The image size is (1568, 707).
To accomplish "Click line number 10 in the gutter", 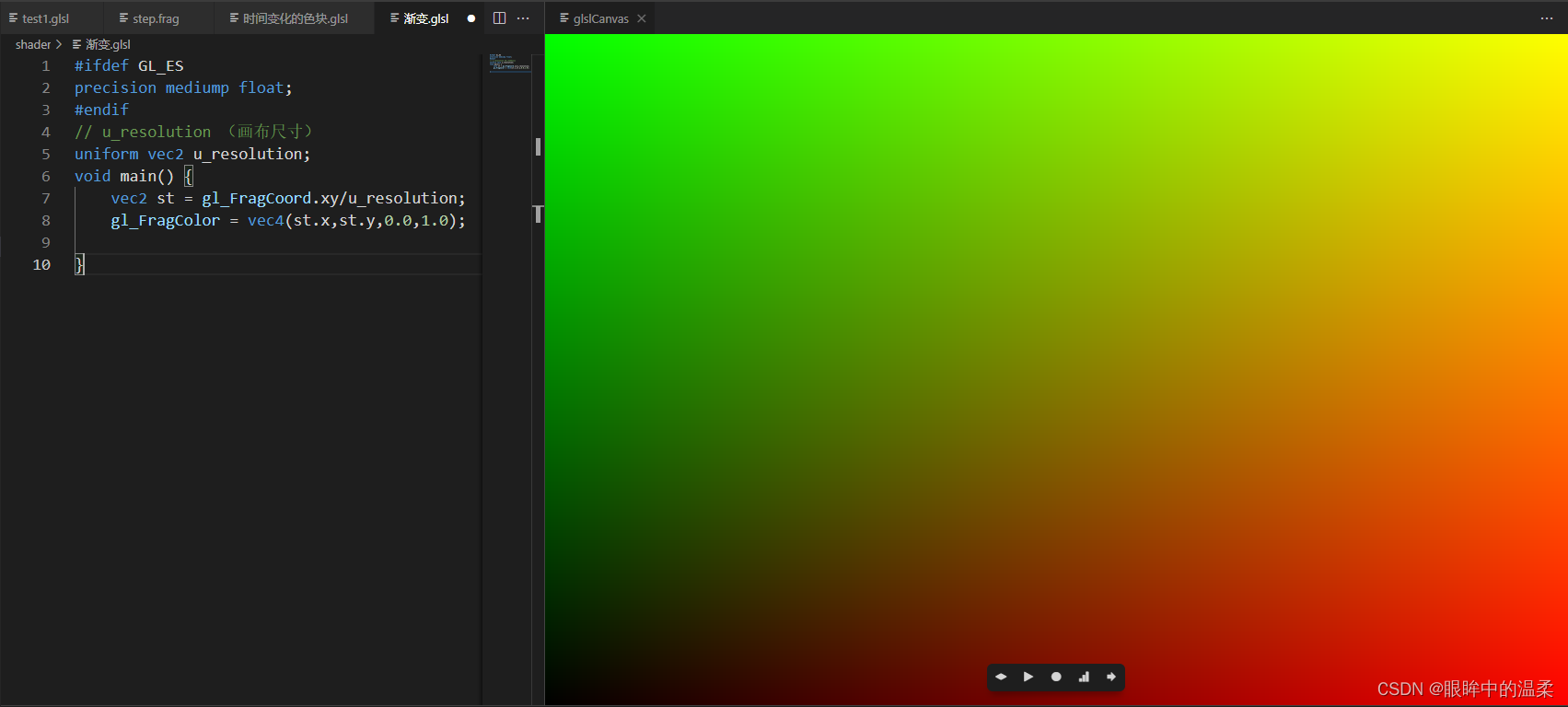I will point(41,265).
